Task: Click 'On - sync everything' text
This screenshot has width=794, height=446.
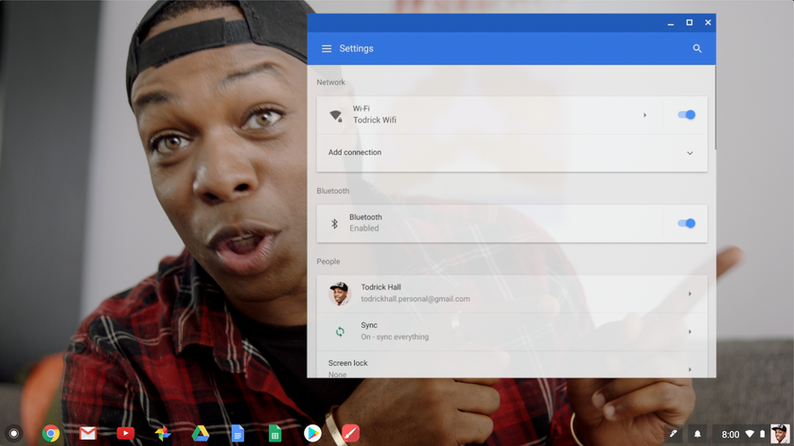Action: (x=394, y=337)
